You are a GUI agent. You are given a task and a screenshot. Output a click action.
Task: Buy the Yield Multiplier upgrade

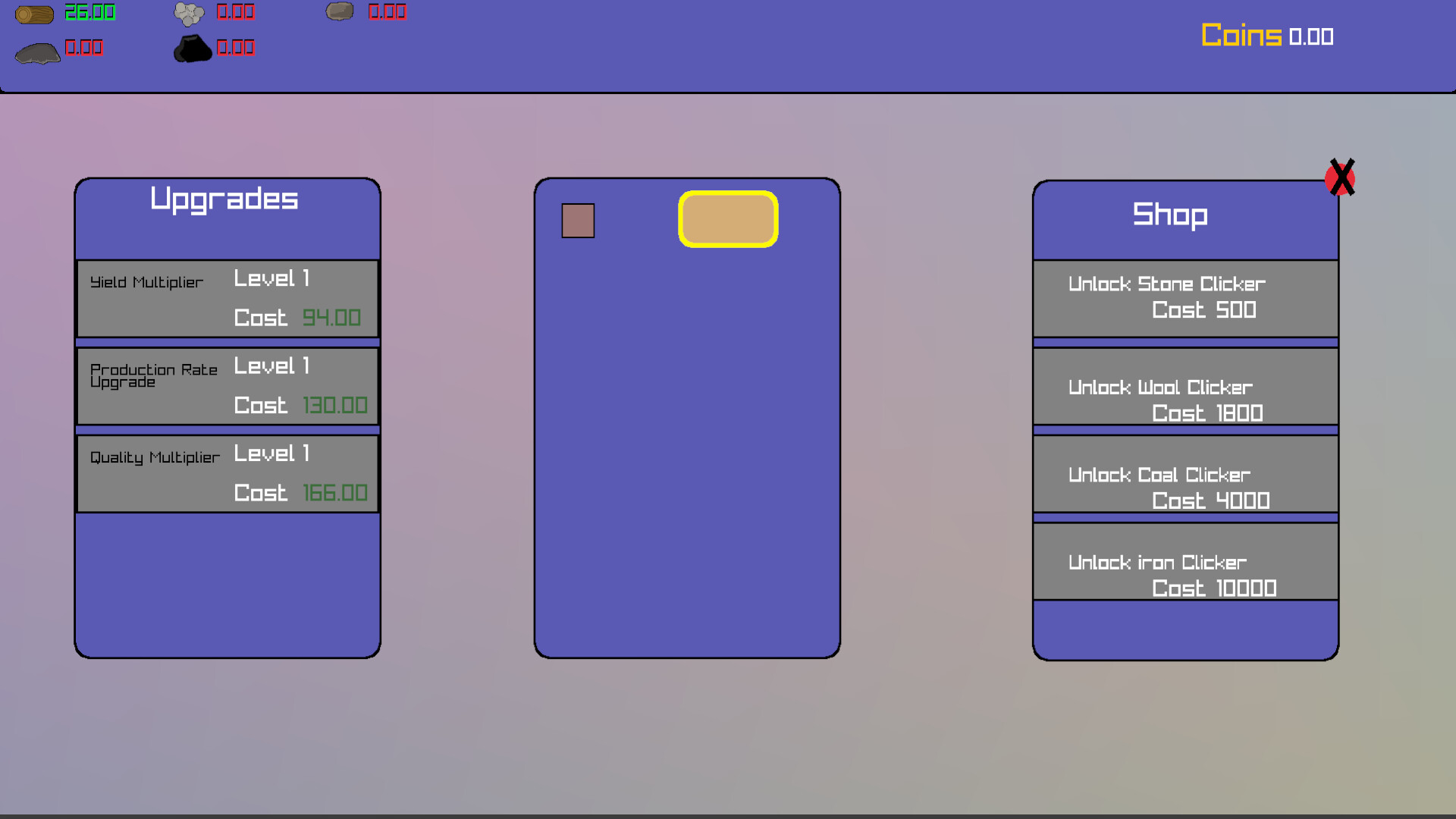point(227,298)
